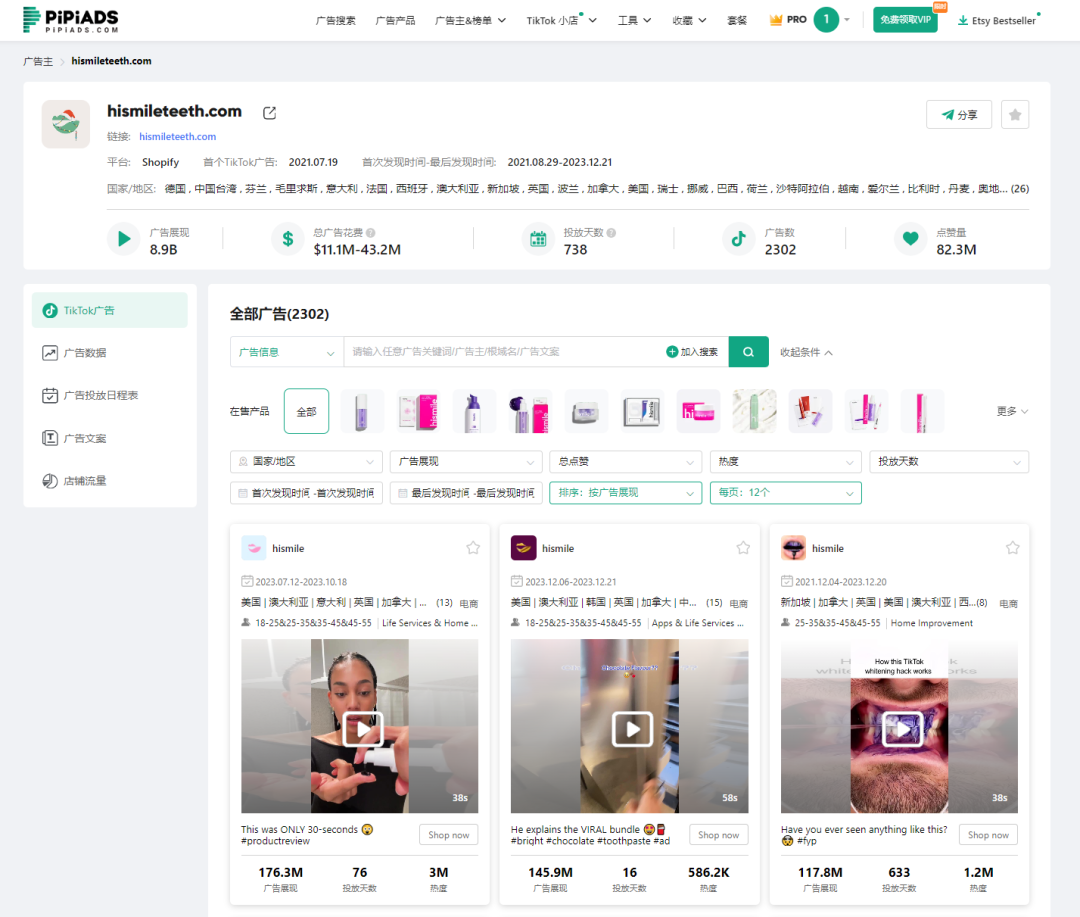Open the 最后发现时间 date range picker
Viewport: 1080px width, 917px height.
tap(466, 493)
